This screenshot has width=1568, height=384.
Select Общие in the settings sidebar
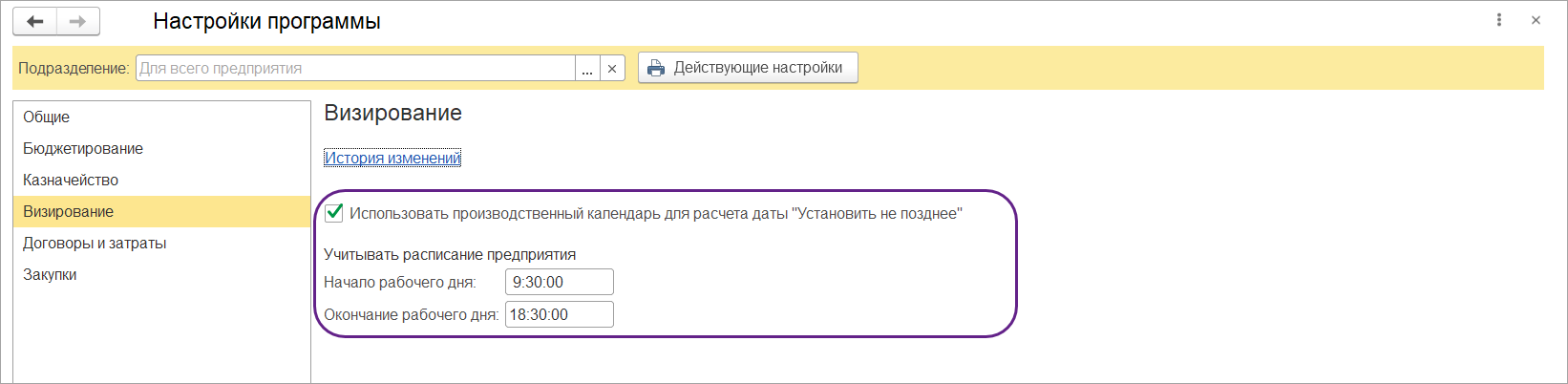coord(47,117)
